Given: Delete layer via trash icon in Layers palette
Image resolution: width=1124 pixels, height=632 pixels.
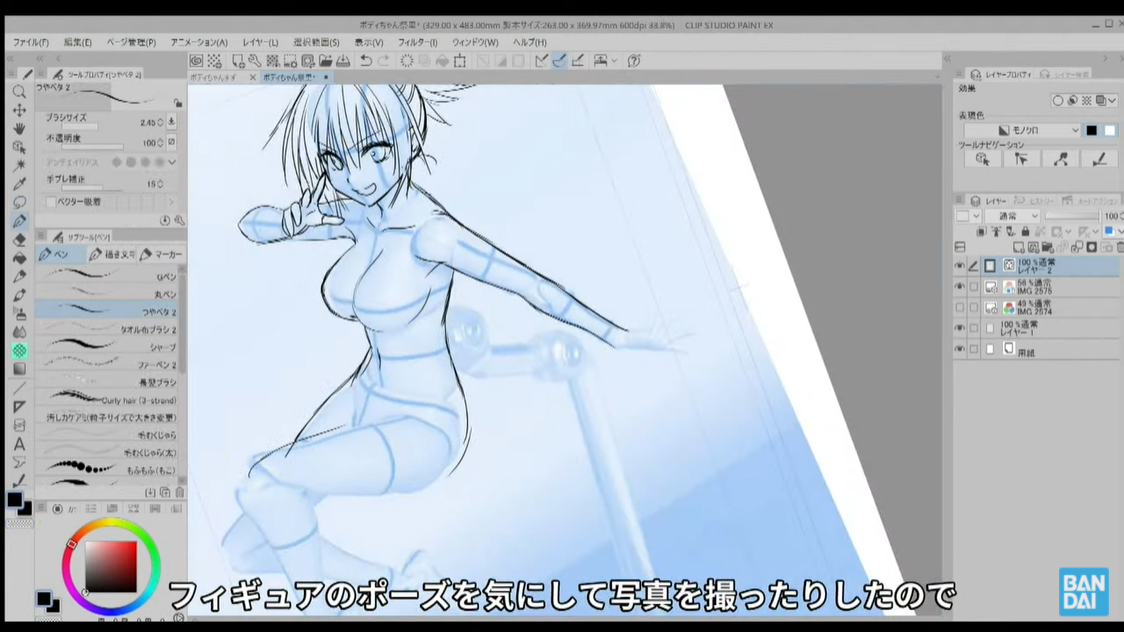Looking at the screenshot, I should coord(1118,246).
